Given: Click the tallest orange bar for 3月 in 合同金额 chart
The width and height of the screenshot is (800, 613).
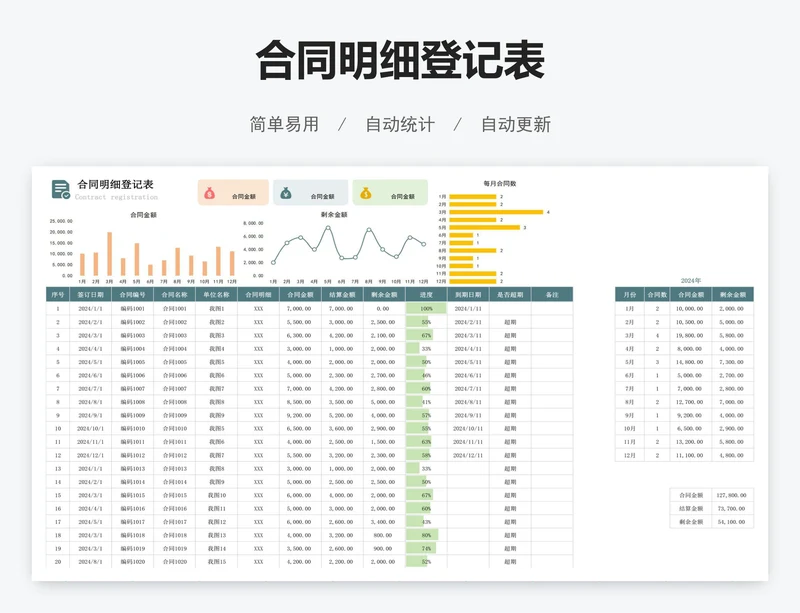Looking at the screenshot, I should click(109, 254).
